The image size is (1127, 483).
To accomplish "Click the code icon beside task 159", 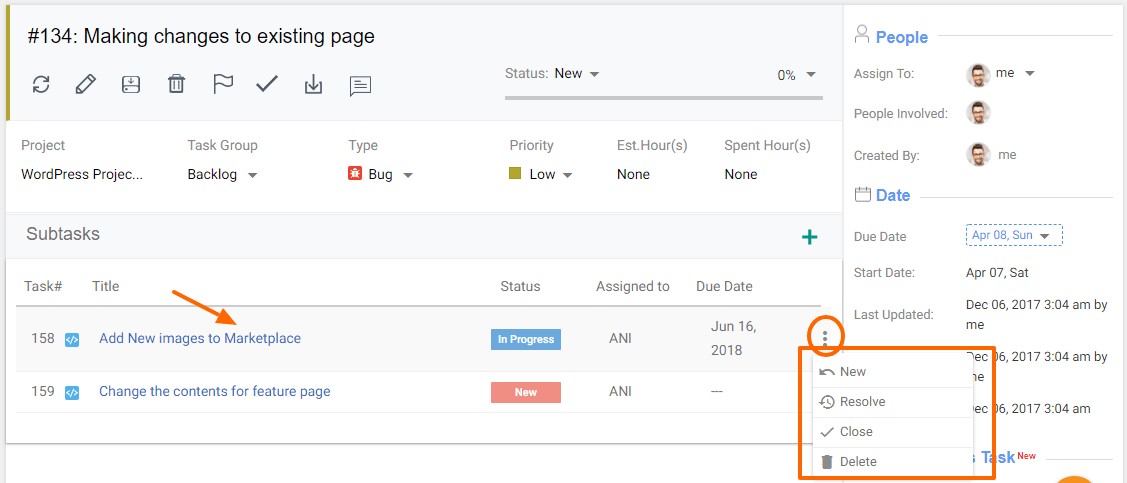I will click(72, 392).
